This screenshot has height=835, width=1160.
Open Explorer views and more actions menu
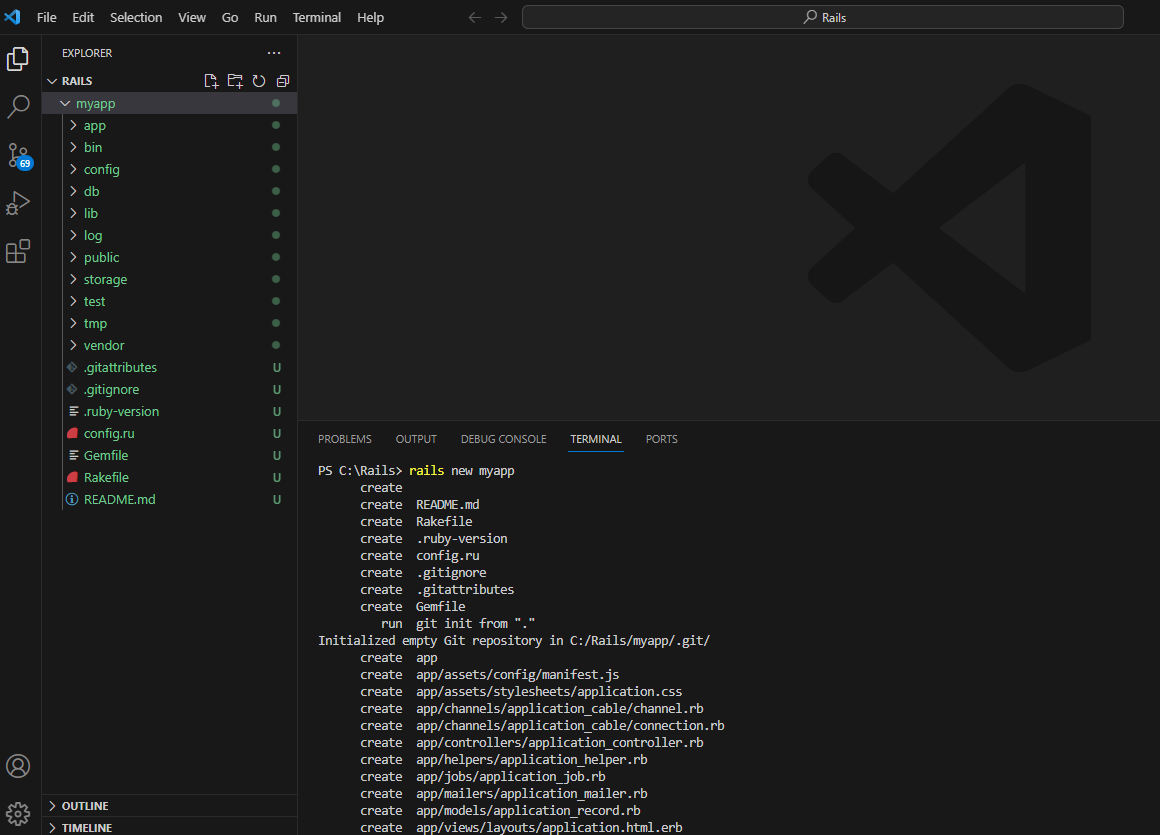pyautogui.click(x=274, y=53)
